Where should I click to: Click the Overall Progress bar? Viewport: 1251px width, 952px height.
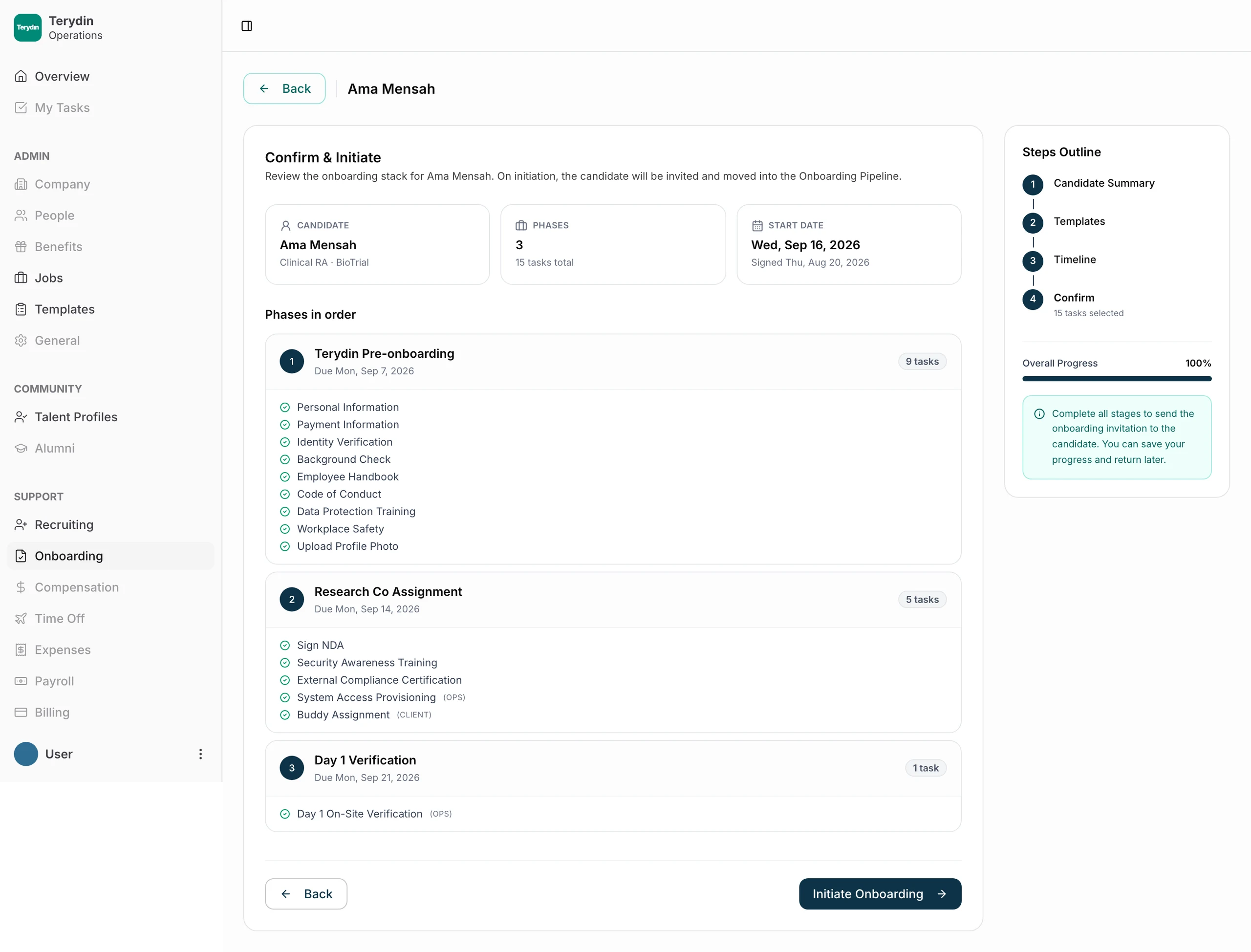[1117, 379]
